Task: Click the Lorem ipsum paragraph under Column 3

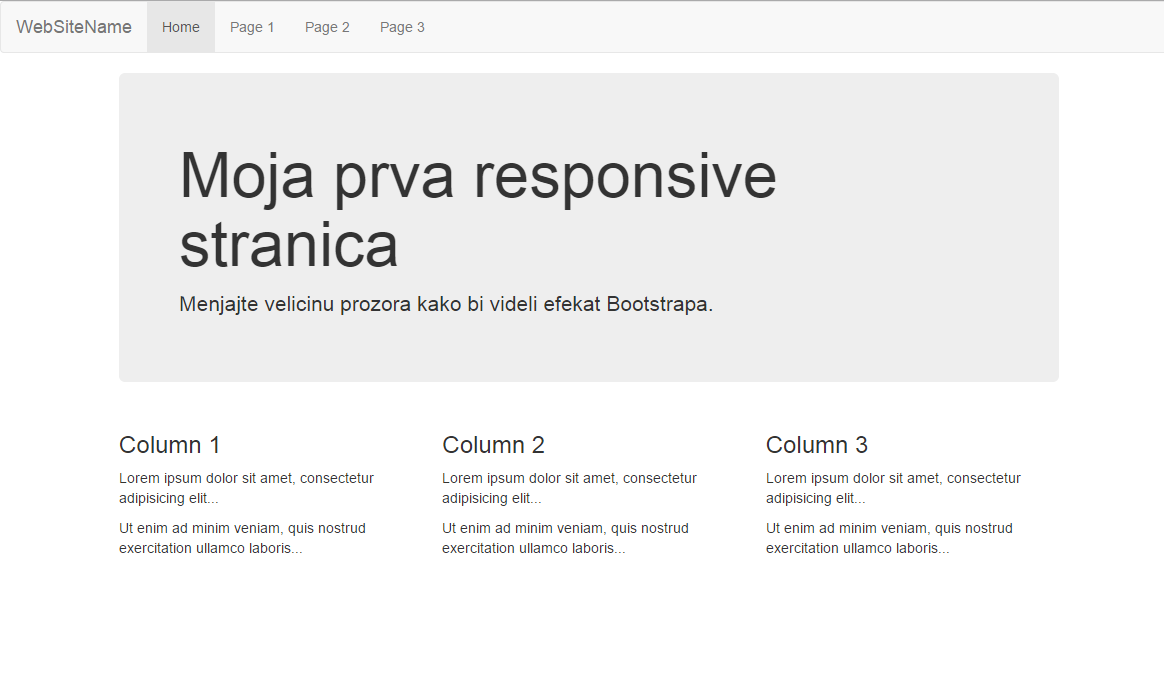Action: 893,488
